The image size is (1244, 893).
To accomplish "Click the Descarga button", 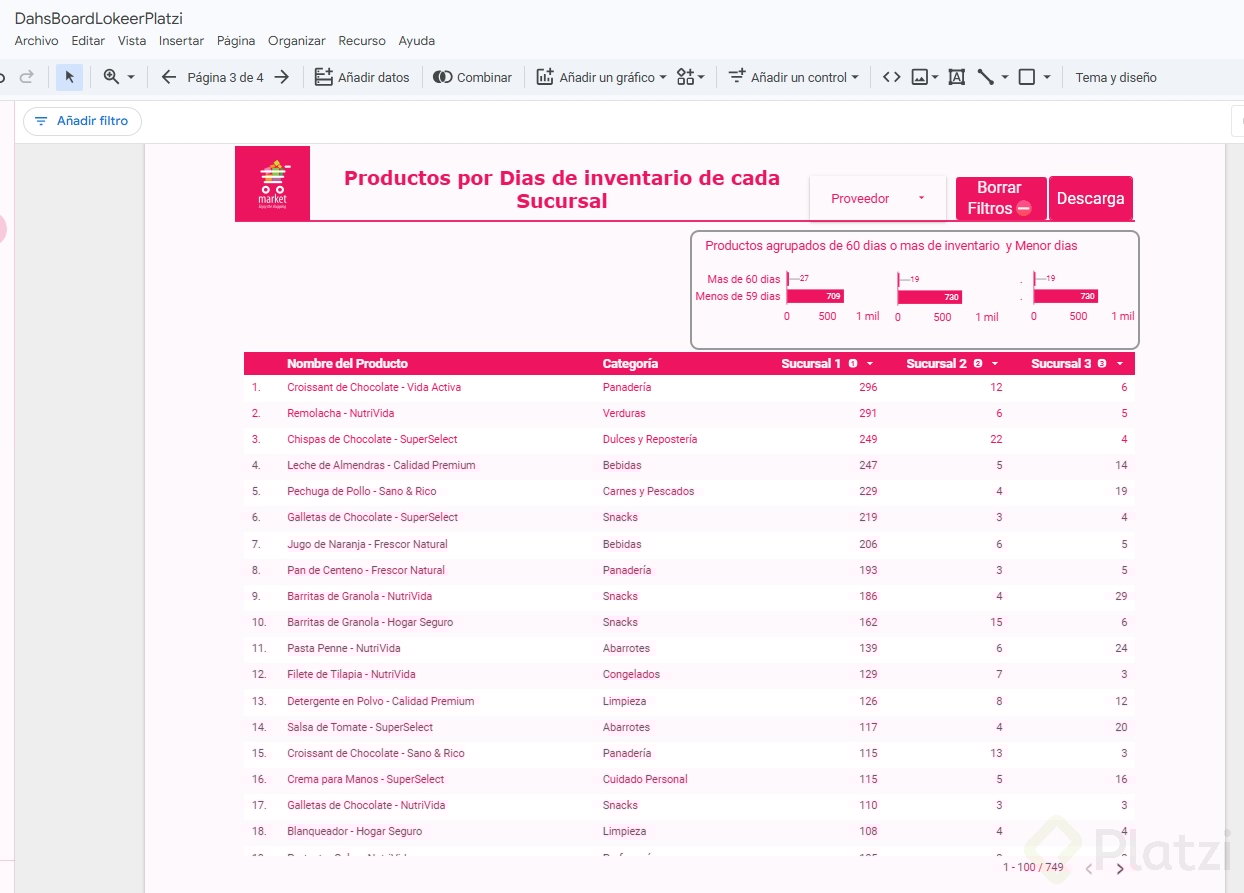I will 1090,198.
